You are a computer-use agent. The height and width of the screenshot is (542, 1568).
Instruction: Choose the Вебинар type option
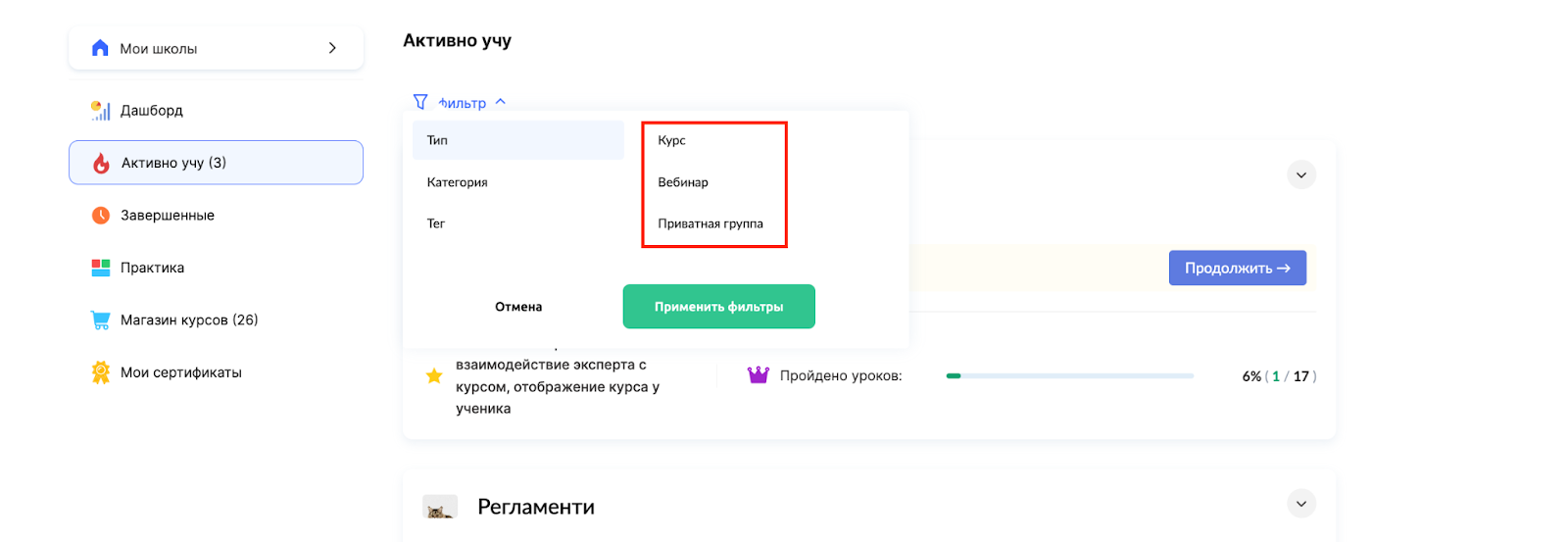click(683, 182)
